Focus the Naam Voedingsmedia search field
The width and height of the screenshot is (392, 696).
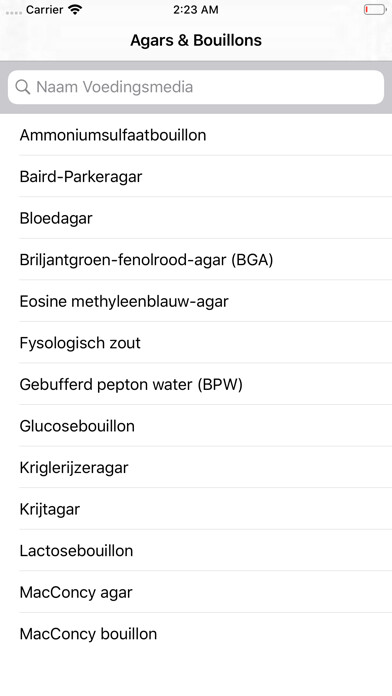tap(196, 87)
